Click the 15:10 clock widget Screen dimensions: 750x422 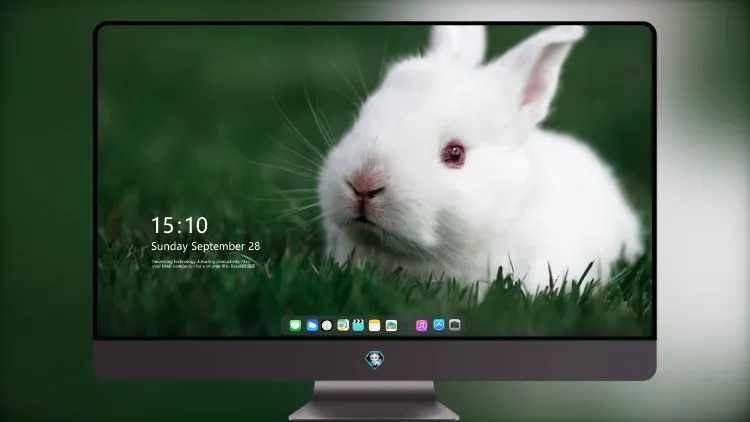pyautogui.click(x=179, y=225)
